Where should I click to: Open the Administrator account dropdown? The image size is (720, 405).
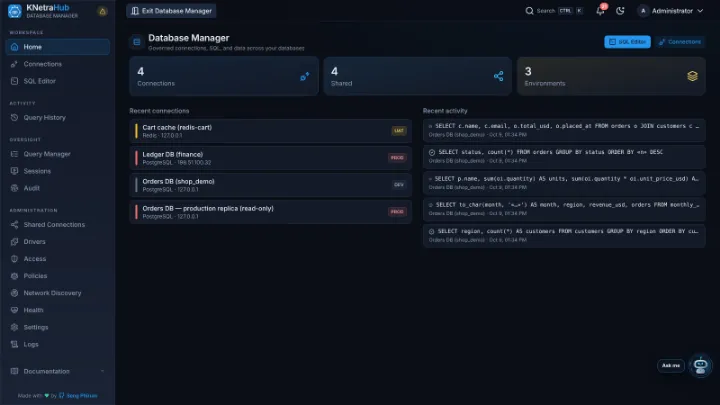pos(670,11)
